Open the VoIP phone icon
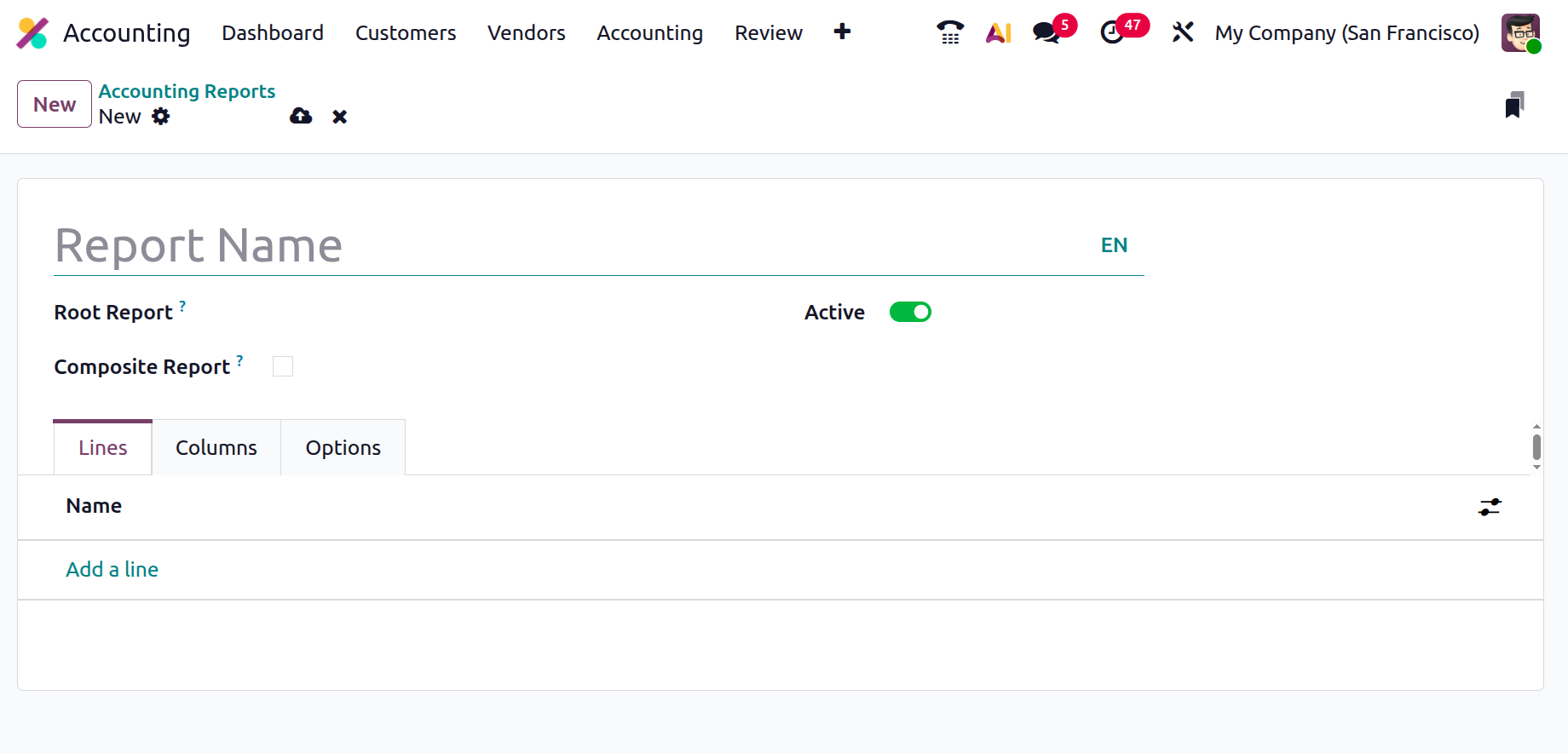 point(949,32)
